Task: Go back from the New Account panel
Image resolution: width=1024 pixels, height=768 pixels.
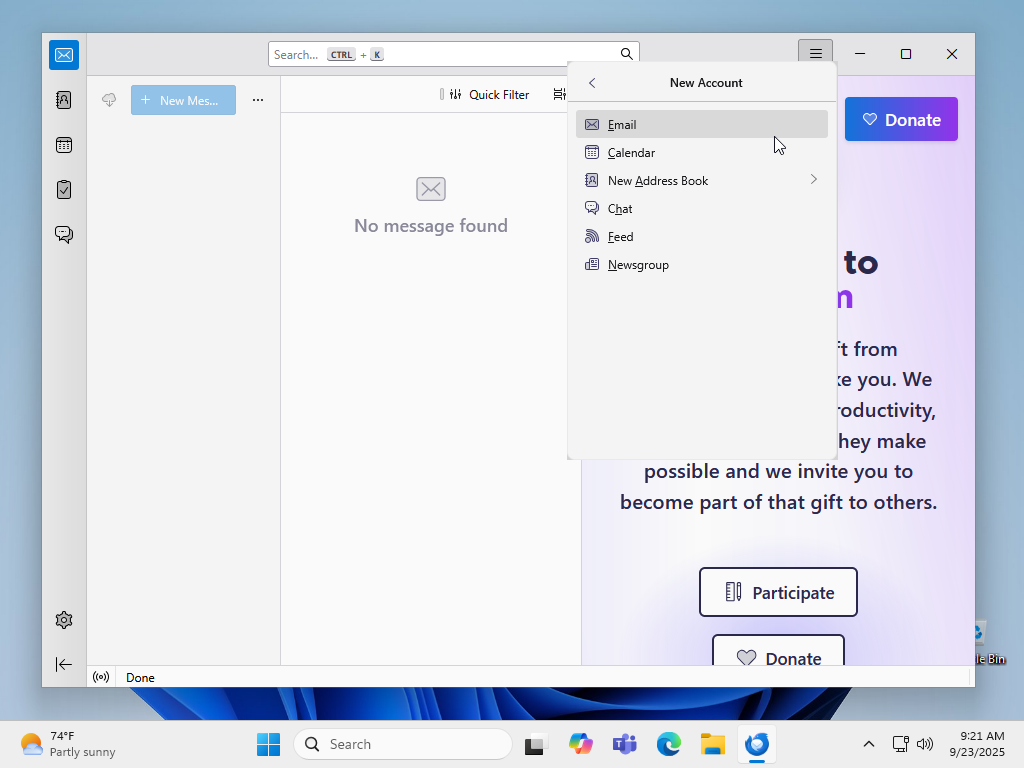Action: (x=592, y=83)
